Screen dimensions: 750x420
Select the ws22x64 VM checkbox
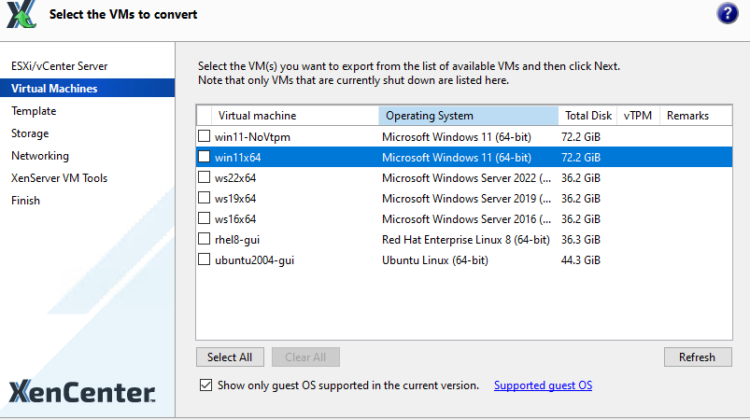(204, 177)
